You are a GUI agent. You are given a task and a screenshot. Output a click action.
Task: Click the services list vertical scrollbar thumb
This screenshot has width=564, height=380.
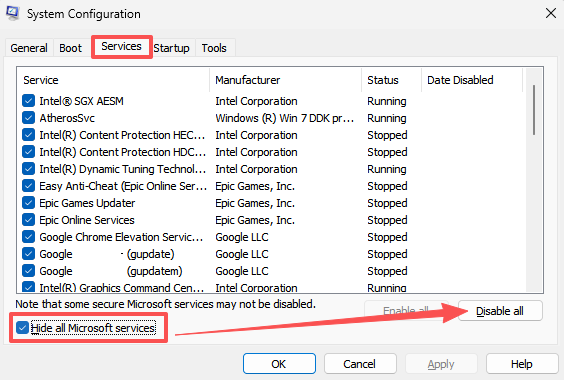click(534, 110)
